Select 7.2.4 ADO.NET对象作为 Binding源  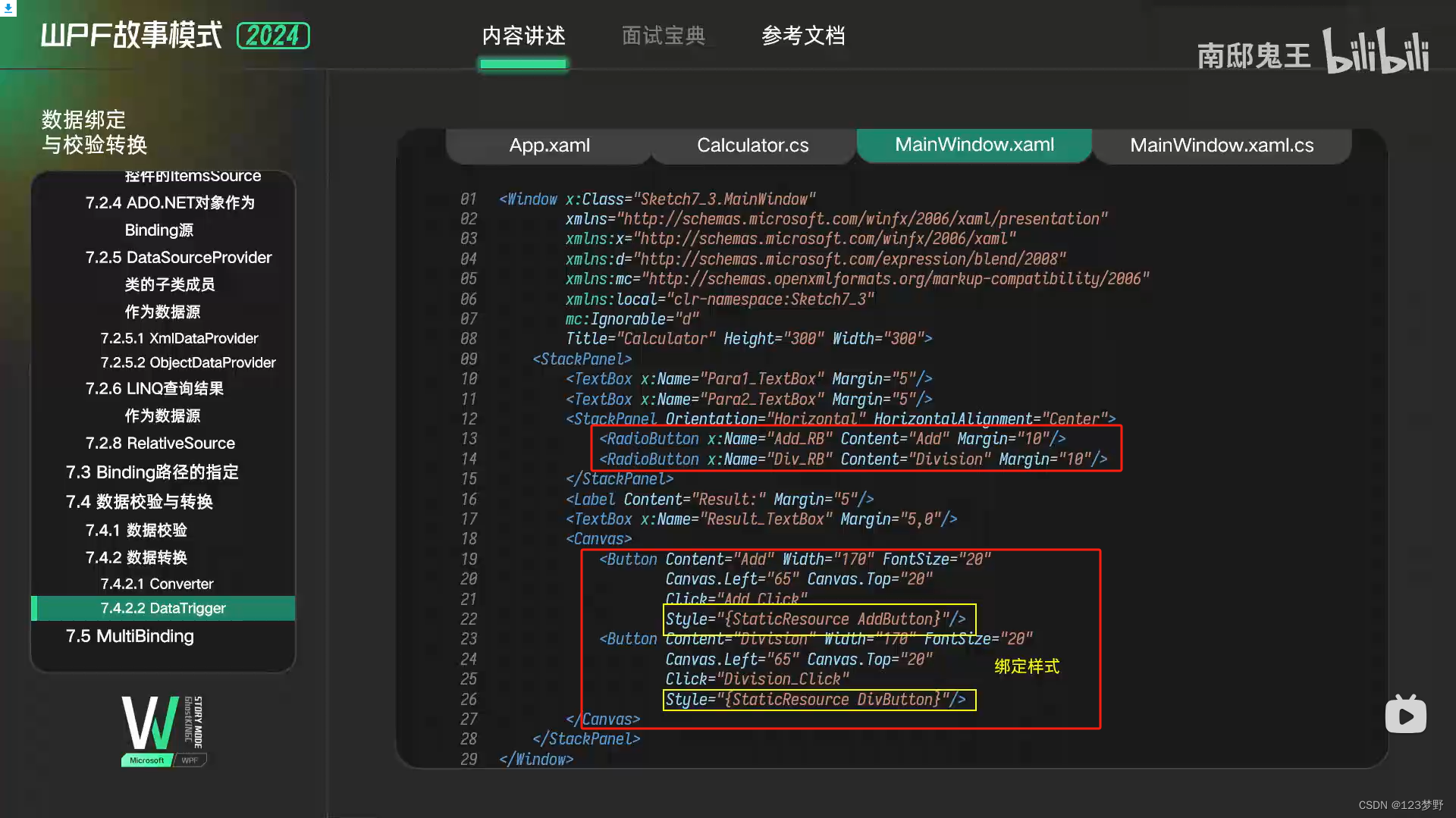coord(170,216)
